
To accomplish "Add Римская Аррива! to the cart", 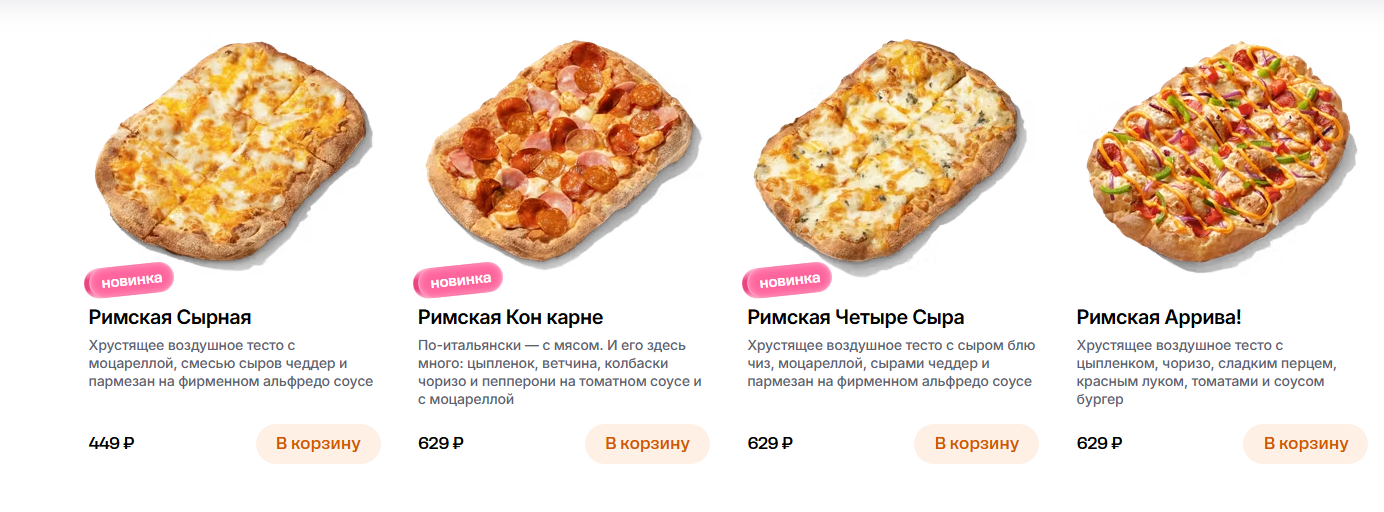I will coord(1305,444).
